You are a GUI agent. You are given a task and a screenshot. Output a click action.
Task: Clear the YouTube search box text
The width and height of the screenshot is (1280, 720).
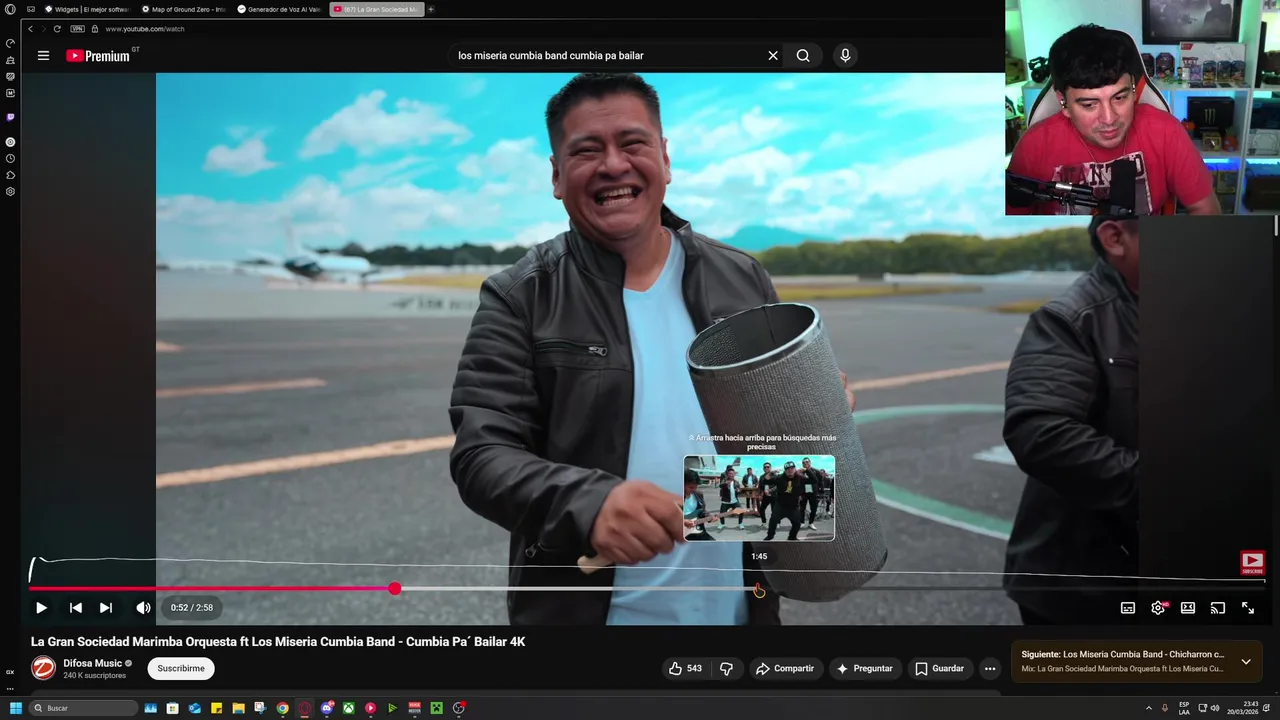pyautogui.click(x=773, y=56)
